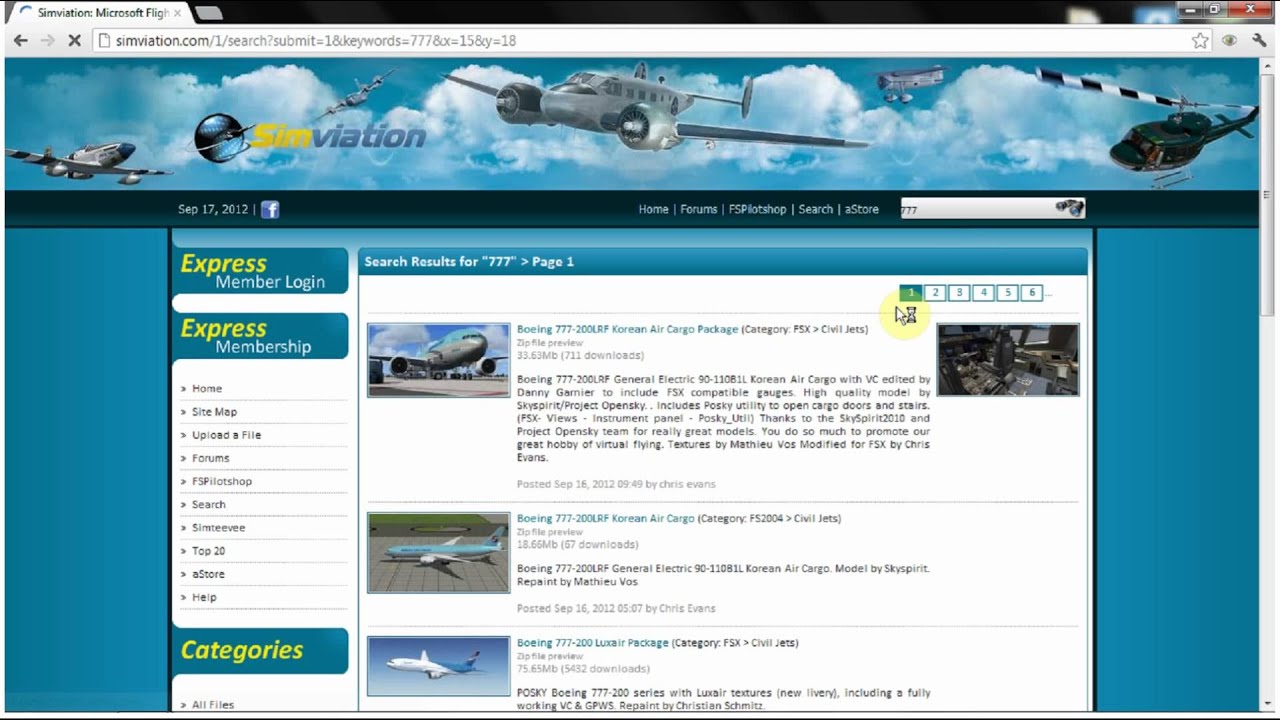Open Simteevee in the sidebar

tap(218, 527)
